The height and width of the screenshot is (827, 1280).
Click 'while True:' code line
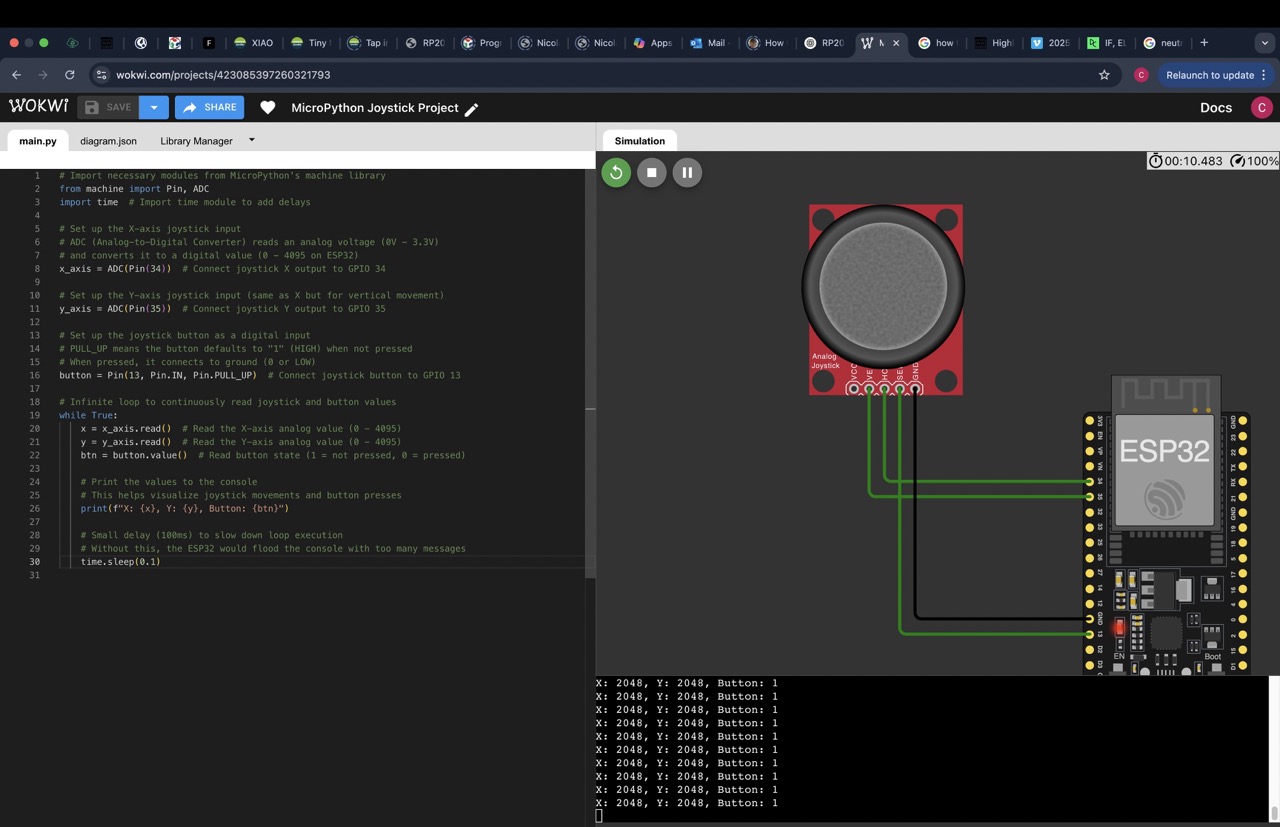coord(88,415)
